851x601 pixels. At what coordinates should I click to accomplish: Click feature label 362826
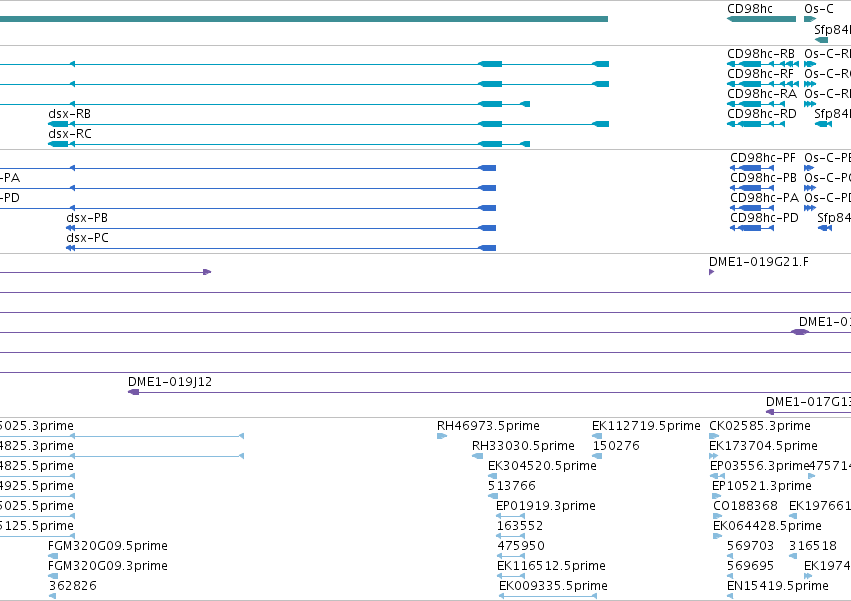tap(73, 586)
